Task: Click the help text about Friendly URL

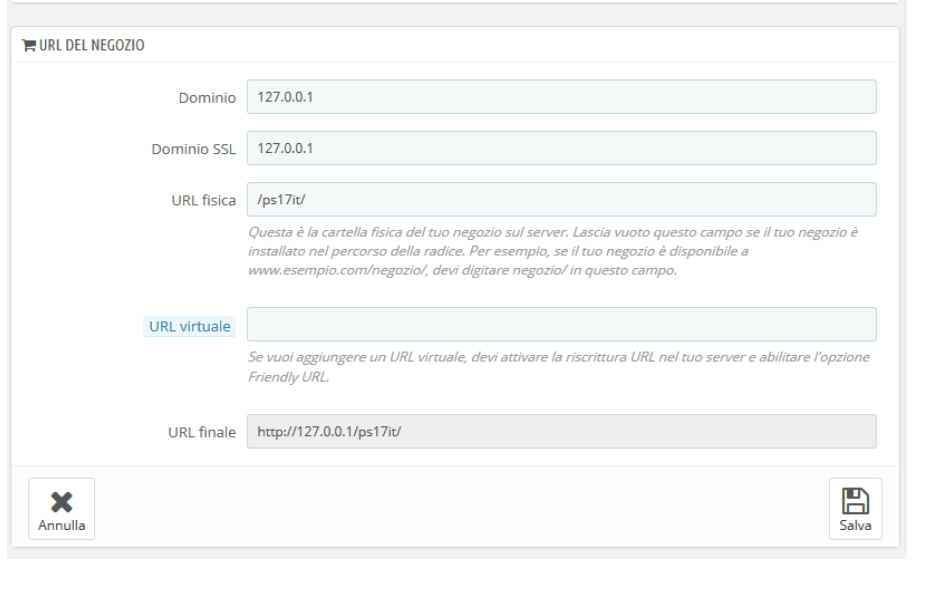Action: pyautogui.click(x=559, y=367)
